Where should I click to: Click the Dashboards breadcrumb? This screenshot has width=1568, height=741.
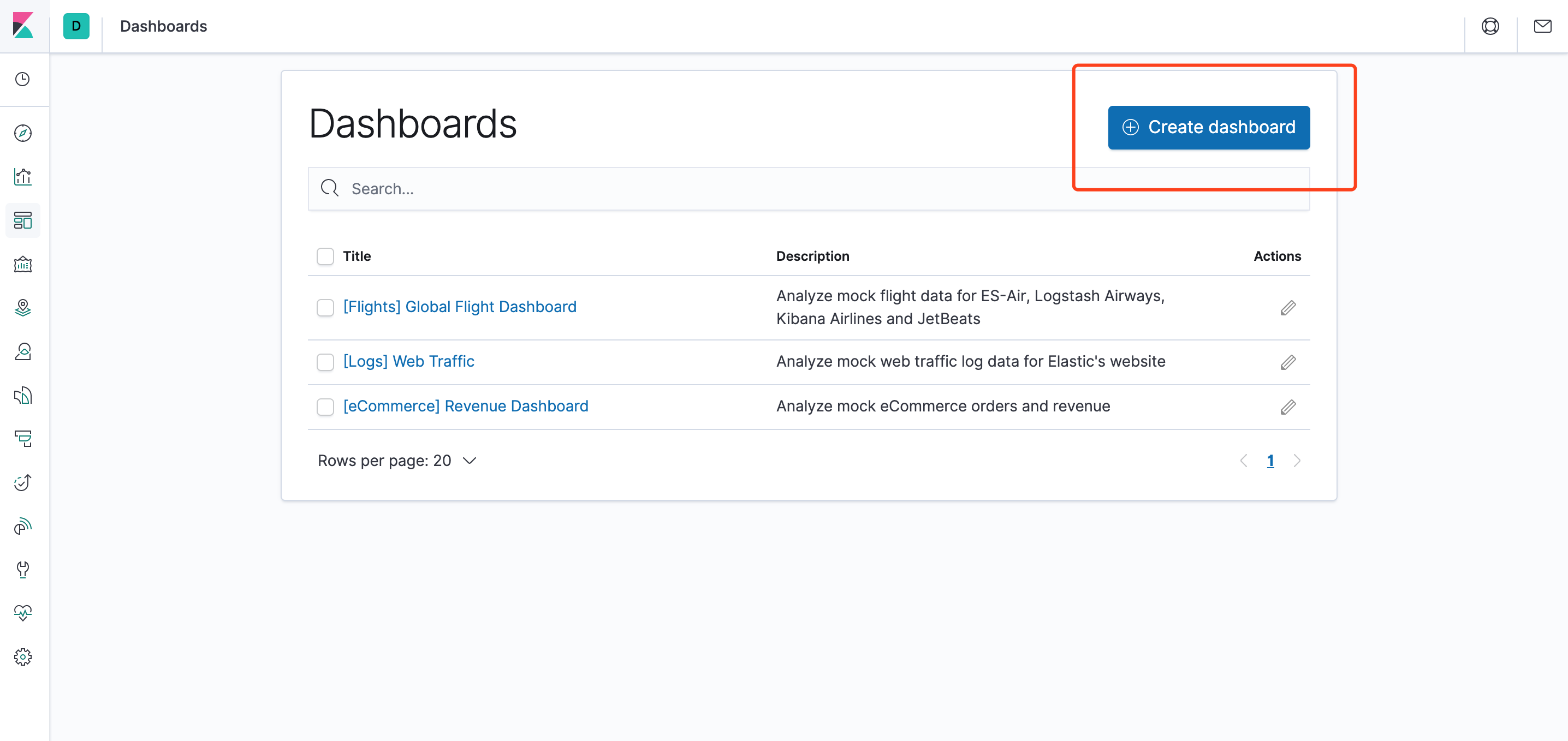tap(163, 26)
